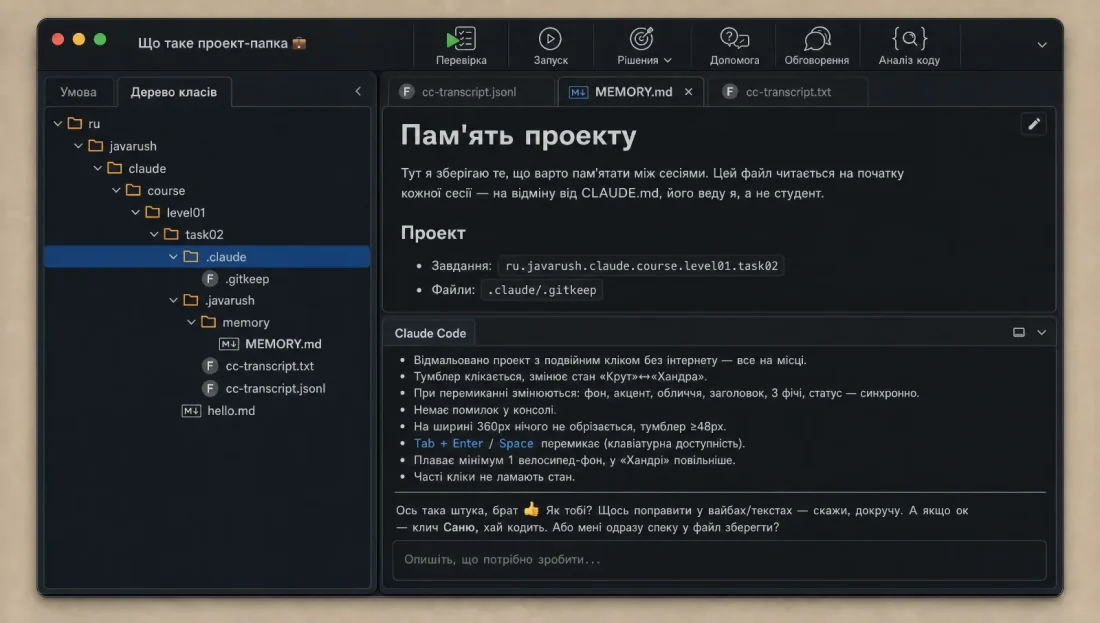
Task: Collapse the .javarush folder chevron
Action: coord(173,300)
